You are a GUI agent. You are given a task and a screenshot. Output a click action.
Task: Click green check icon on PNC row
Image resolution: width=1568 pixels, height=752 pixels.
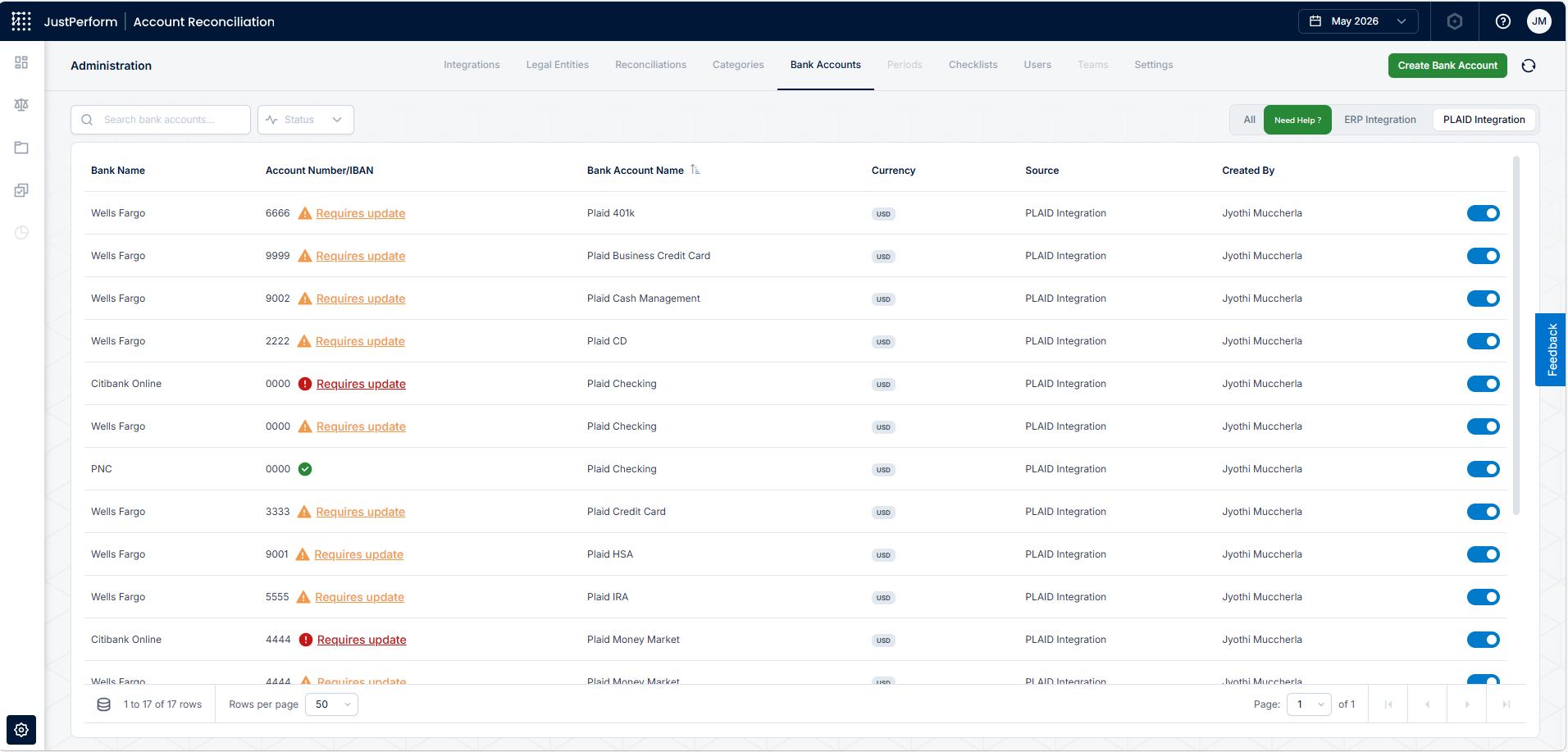pos(305,469)
